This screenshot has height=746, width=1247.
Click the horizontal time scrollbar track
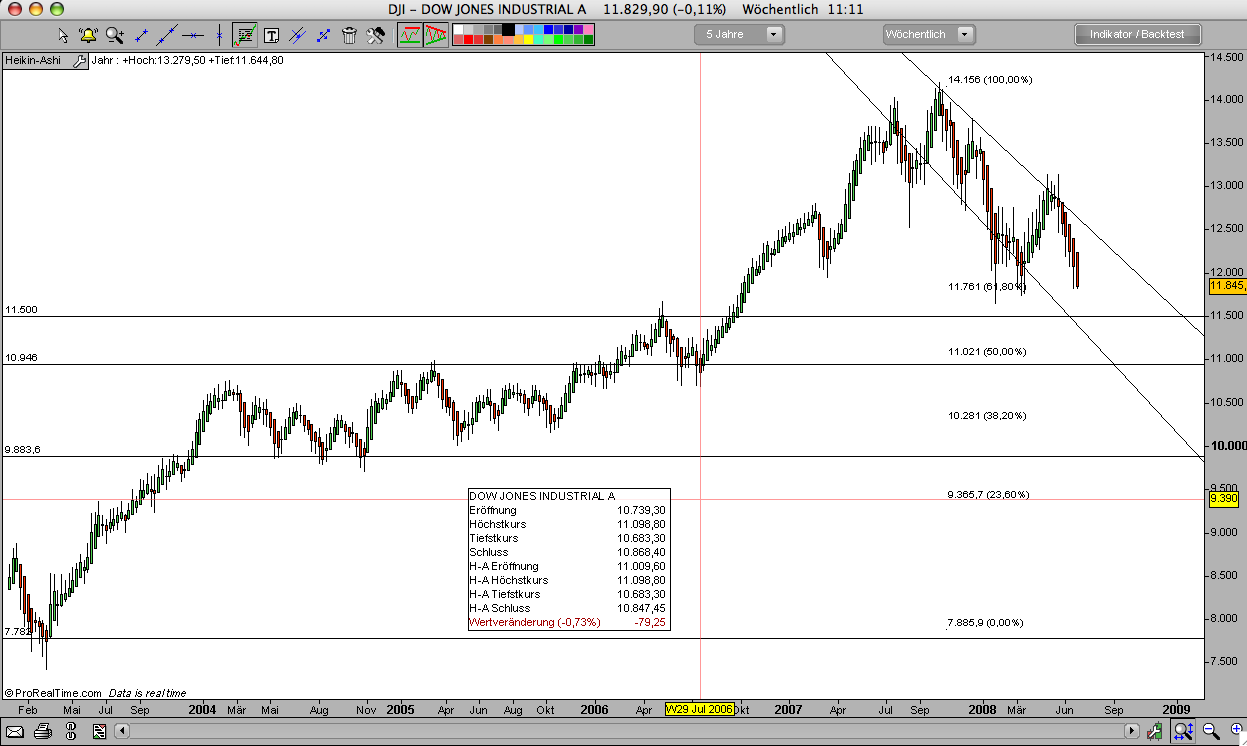(x=627, y=731)
